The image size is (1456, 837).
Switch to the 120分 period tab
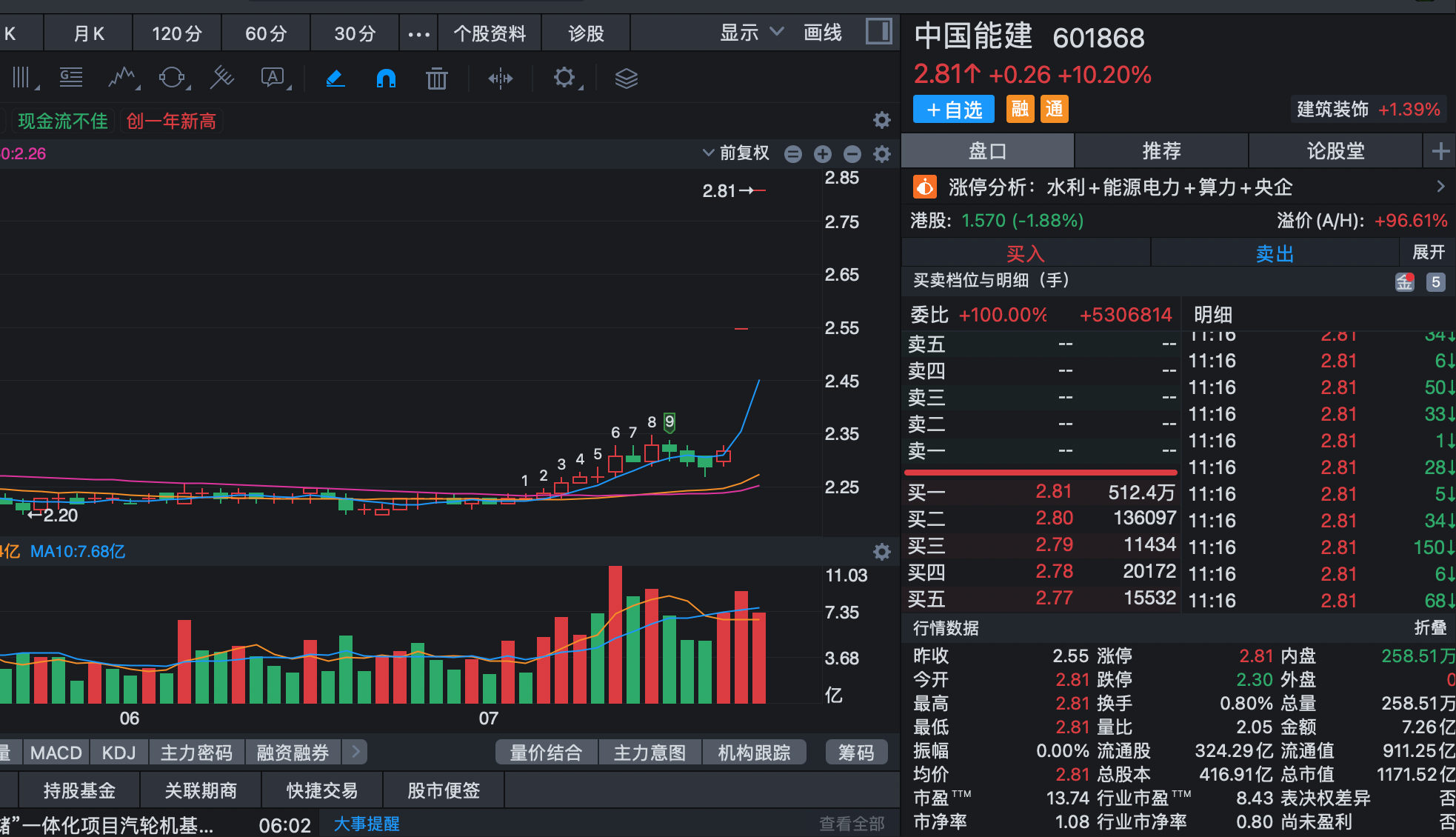(177, 33)
